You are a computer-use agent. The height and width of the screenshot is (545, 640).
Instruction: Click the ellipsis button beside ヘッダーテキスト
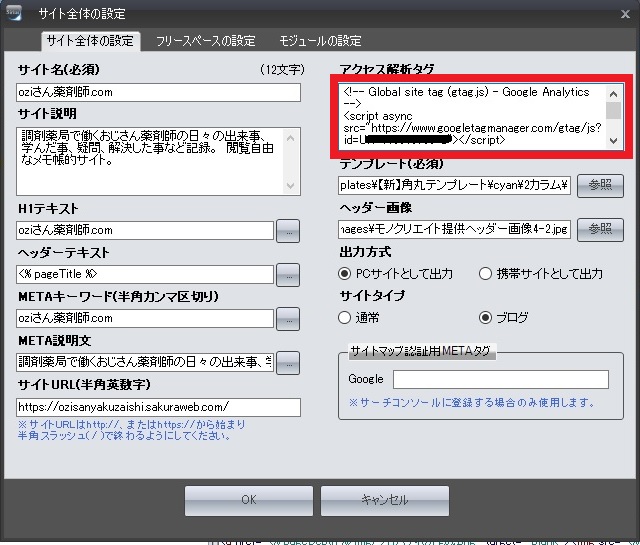click(288, 274)
